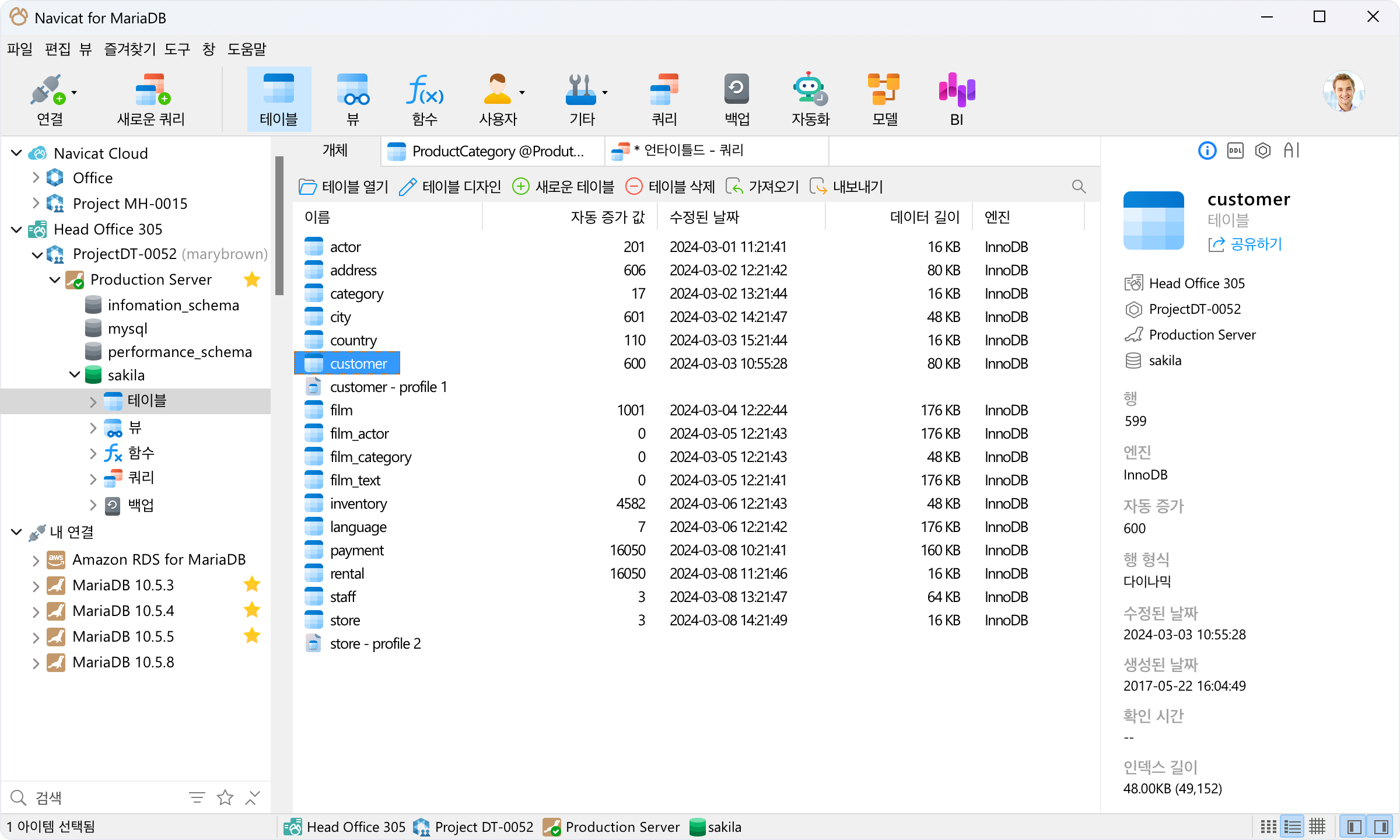Click 내보내기 export button
Viewport: 1400px width, 840px height.
click(x=846, y=187)
